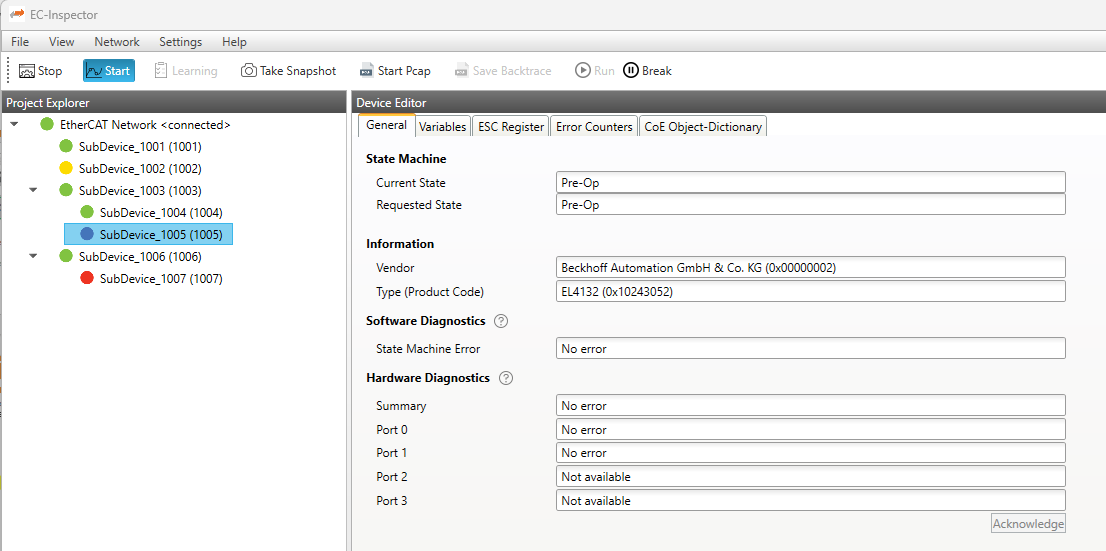This screenshot has height=551, width=1106.
Task: Click the State Machine section heading
Action: tap(406, 159)
